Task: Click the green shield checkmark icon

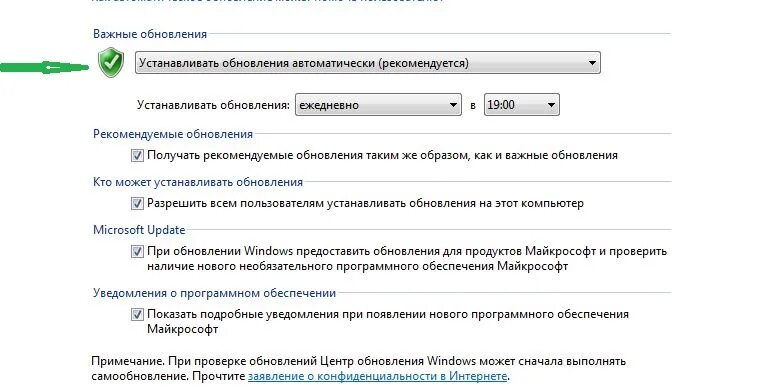Action: tap(111, 62)
